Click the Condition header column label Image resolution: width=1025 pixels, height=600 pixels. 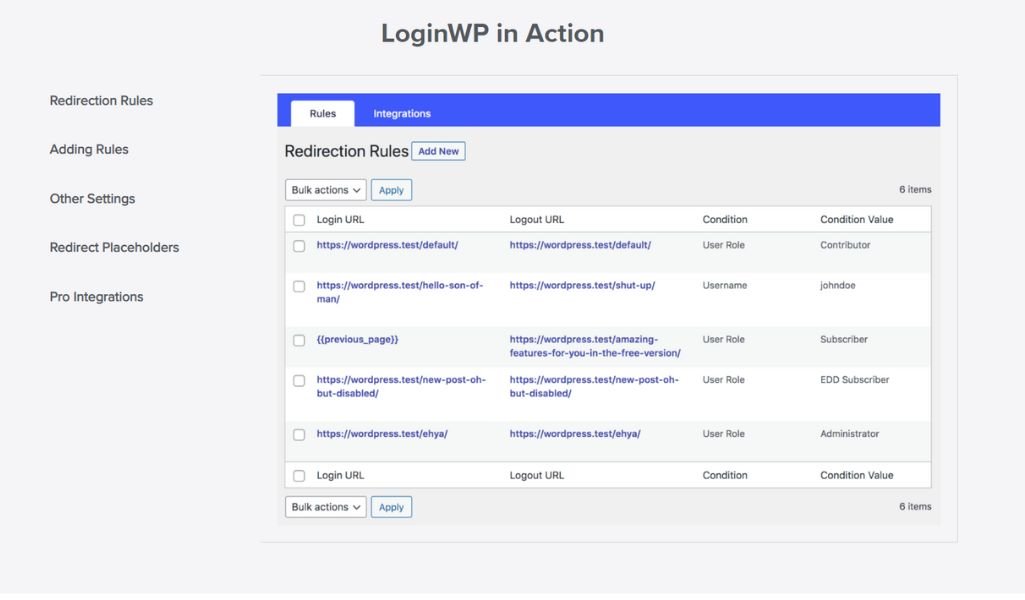724,220
